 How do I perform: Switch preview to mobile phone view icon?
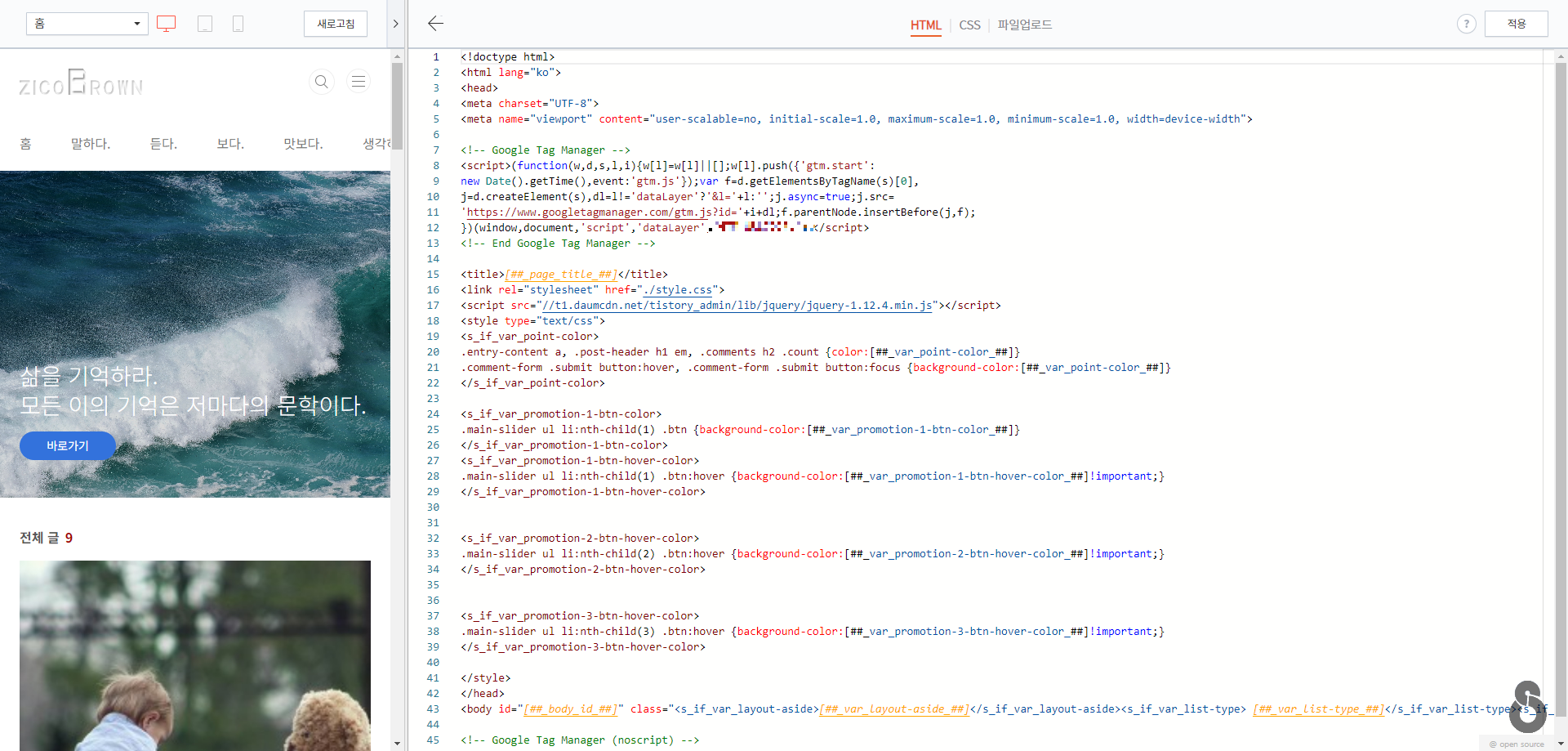click(238, 24)
